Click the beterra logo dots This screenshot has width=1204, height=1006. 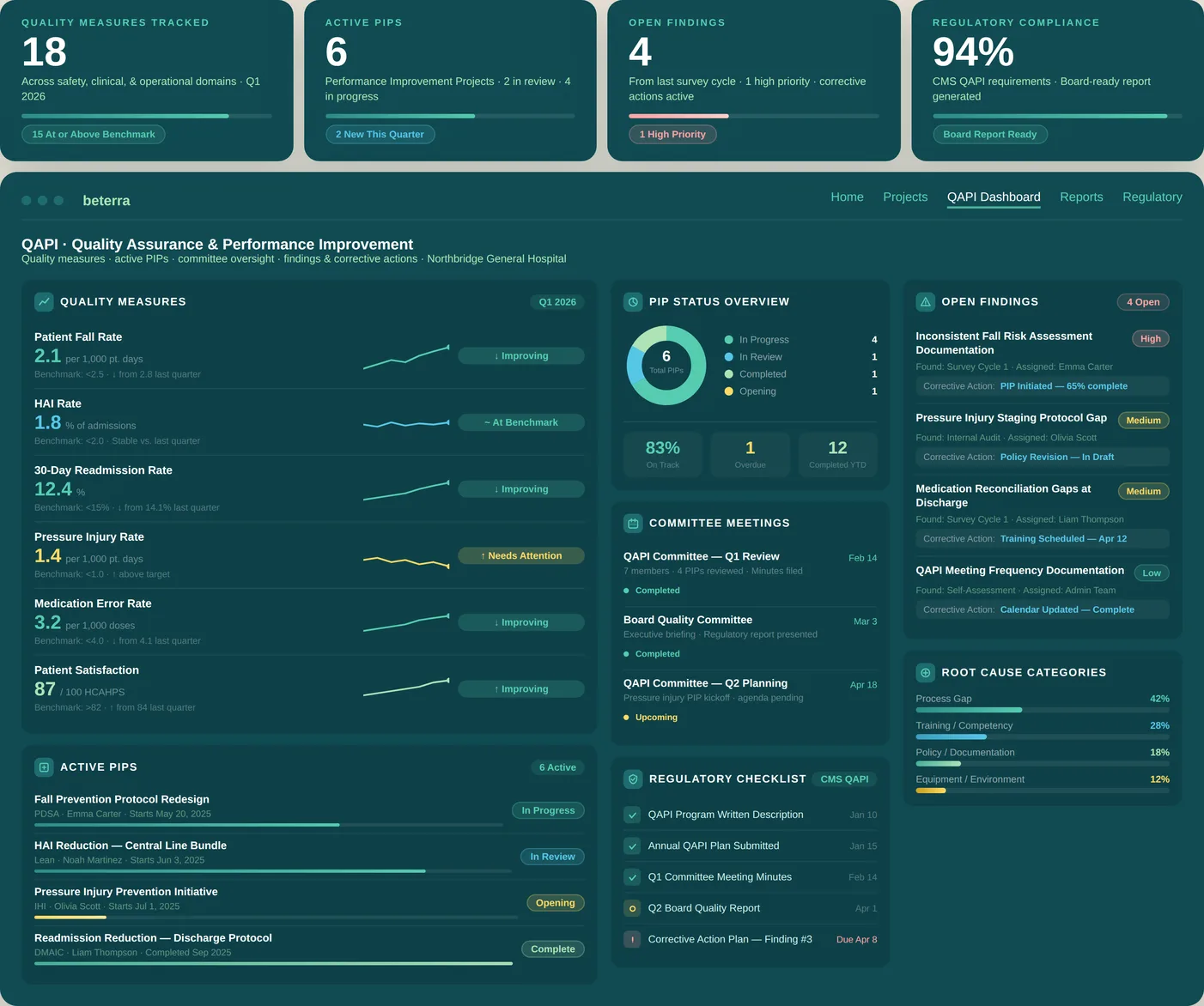point(42,200)
